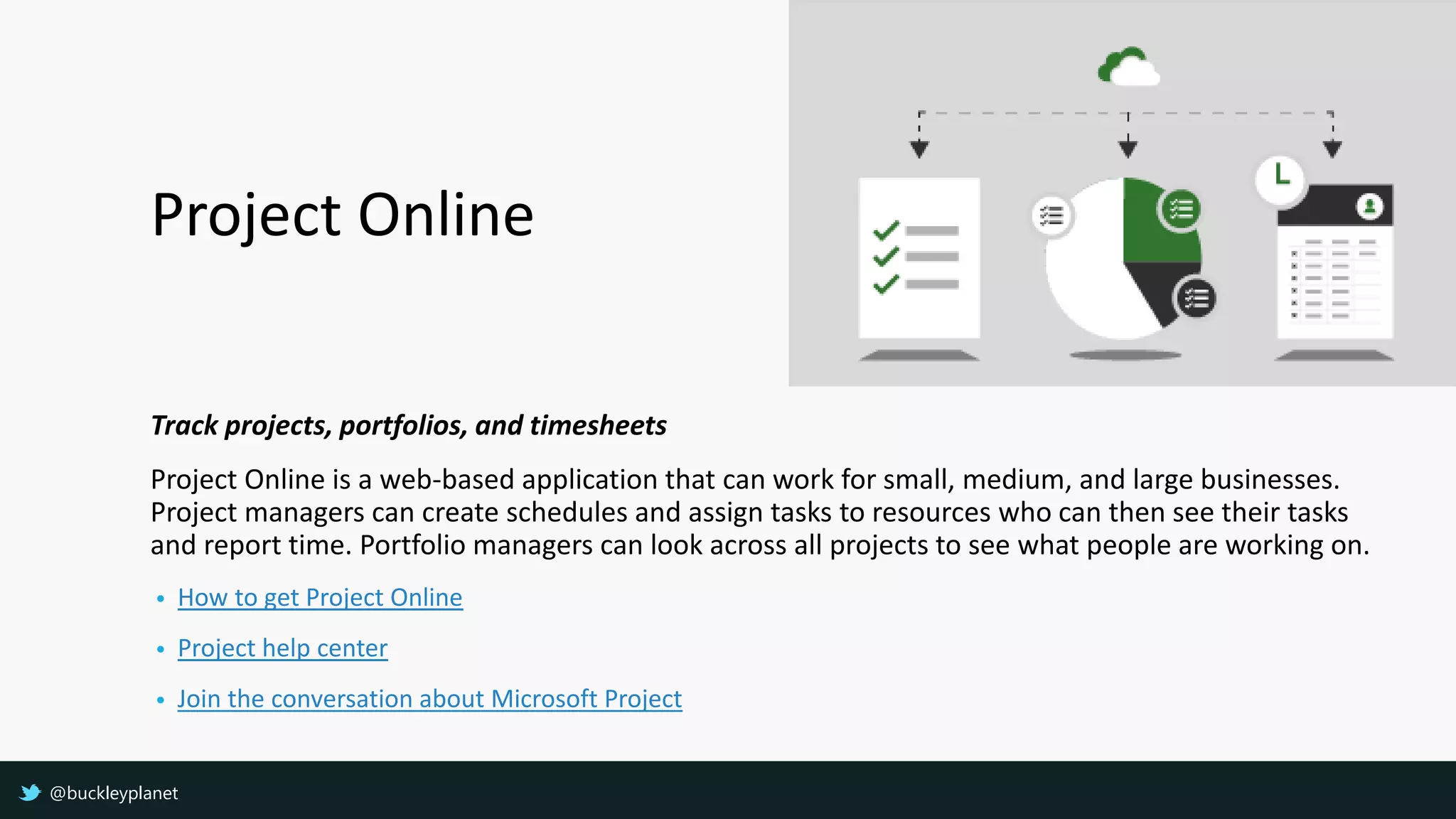Click the user avatar icon on timesheet header
1456x819 pixels.
(1369, 207)
